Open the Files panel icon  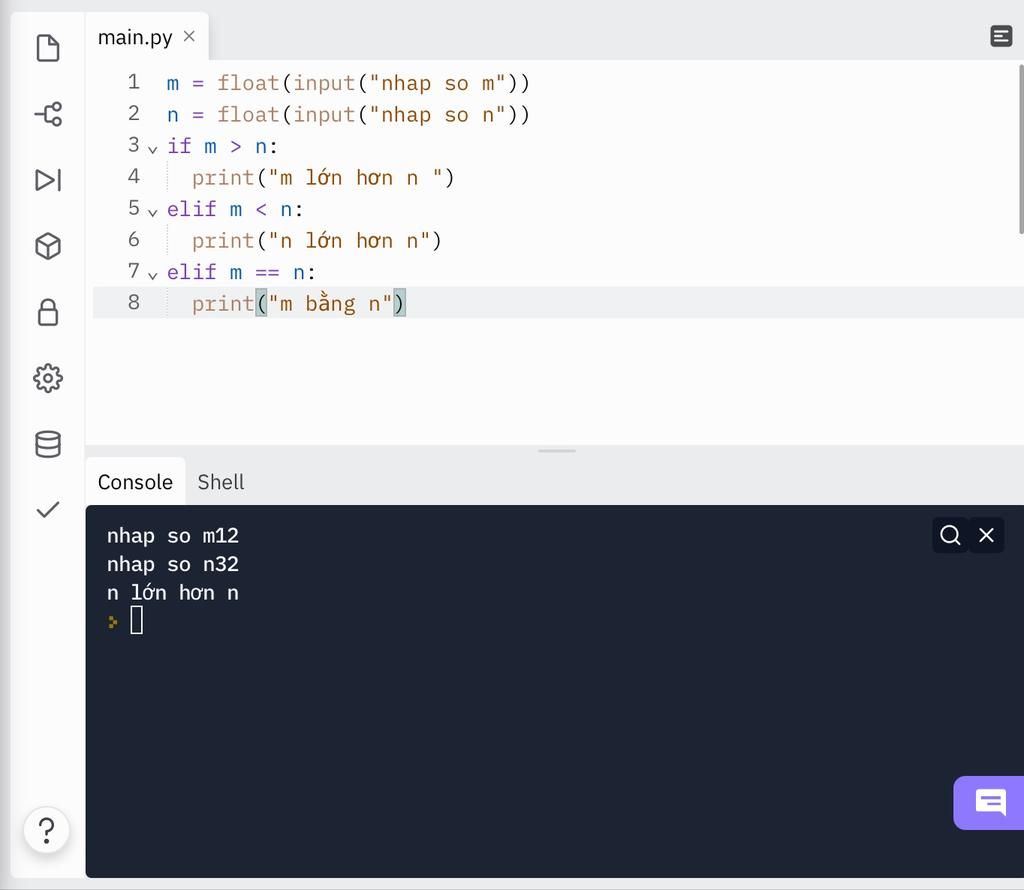(x=48, y=48)
